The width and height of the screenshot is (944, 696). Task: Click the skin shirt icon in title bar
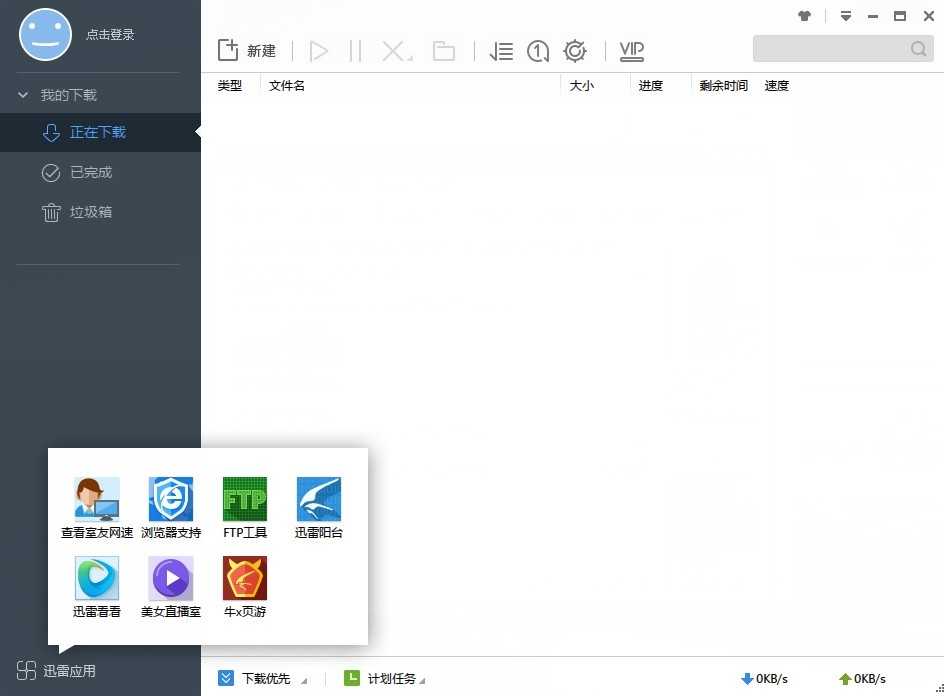point(805,16)
